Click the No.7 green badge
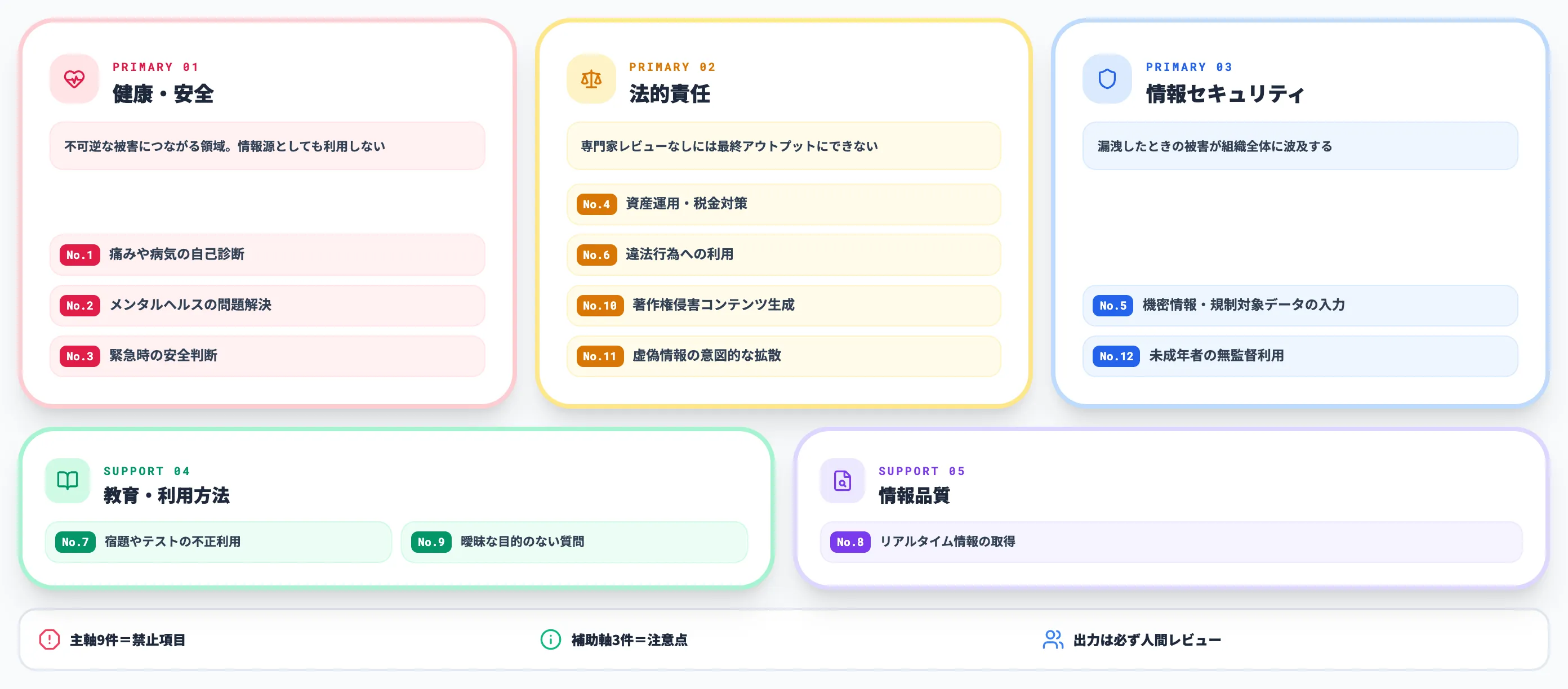This screenshot has height=689, width=1568. pyautogui.click(x=75, y=542)
